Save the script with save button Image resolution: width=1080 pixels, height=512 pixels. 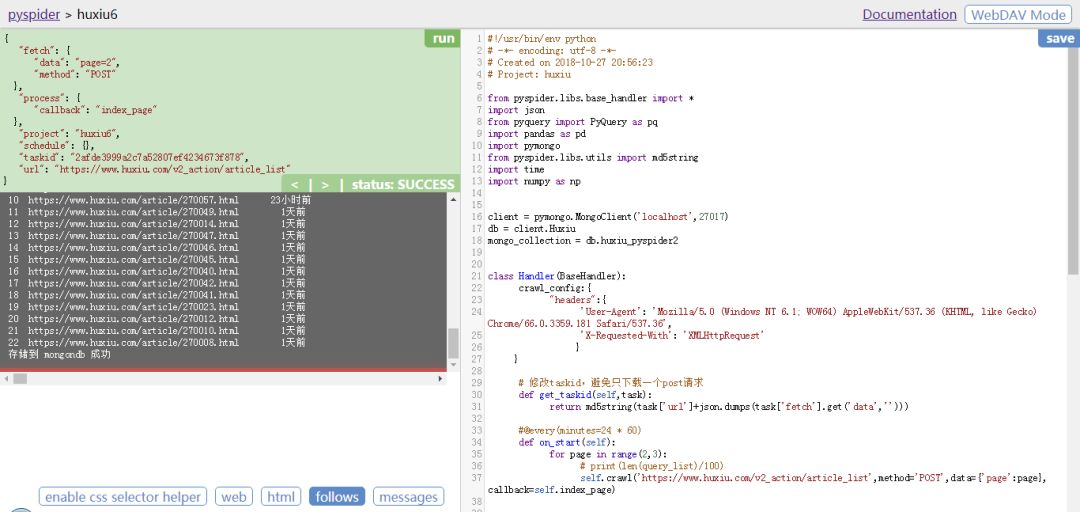1059,39
